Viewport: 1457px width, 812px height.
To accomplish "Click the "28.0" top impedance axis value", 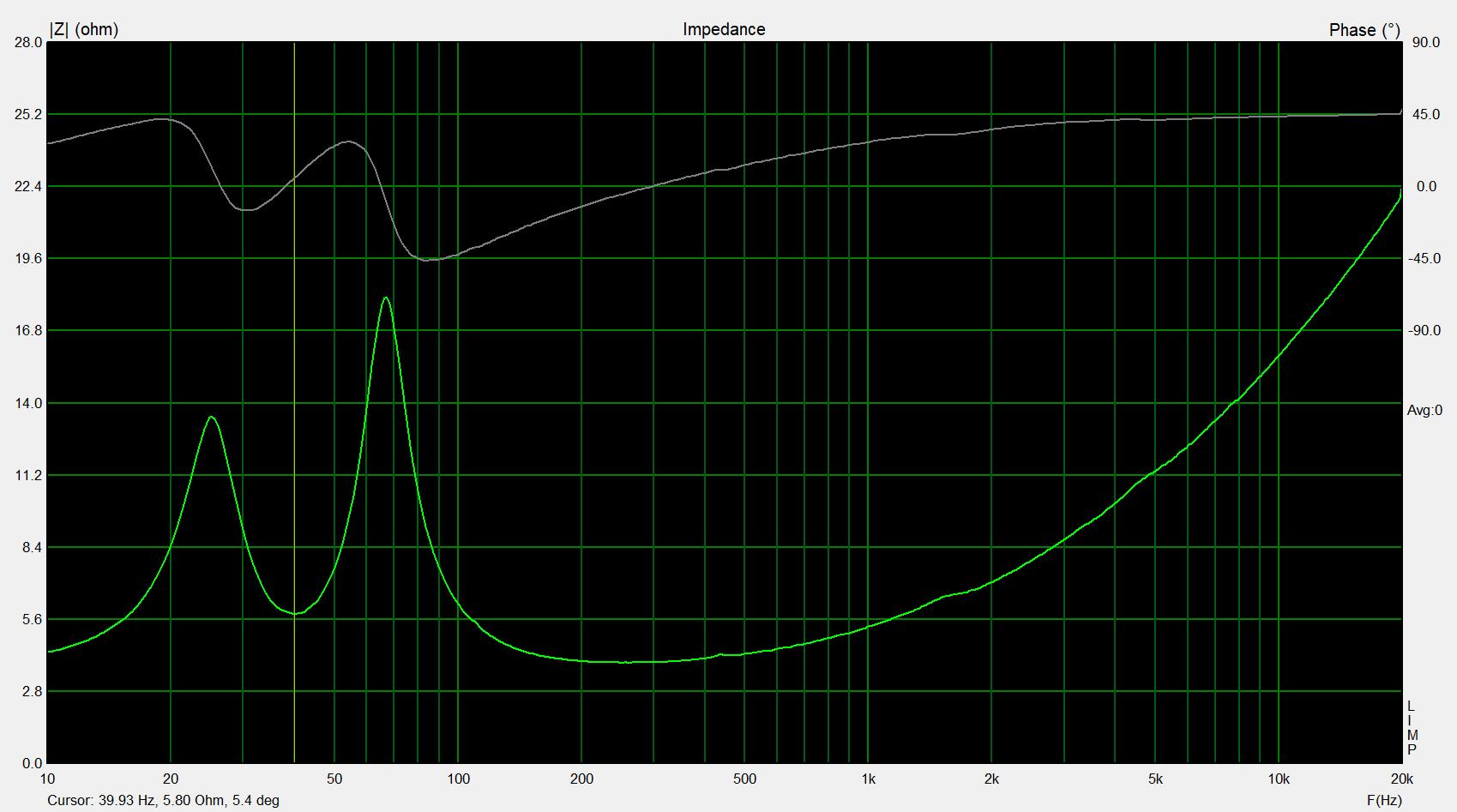I will click(27, 42).
